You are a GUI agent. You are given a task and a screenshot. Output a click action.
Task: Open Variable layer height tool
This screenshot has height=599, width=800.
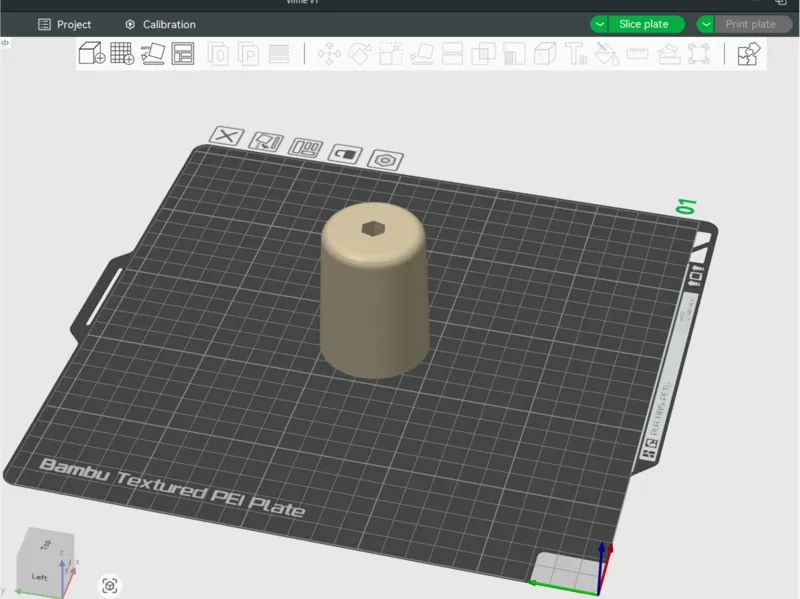click(x=279, y=54)
